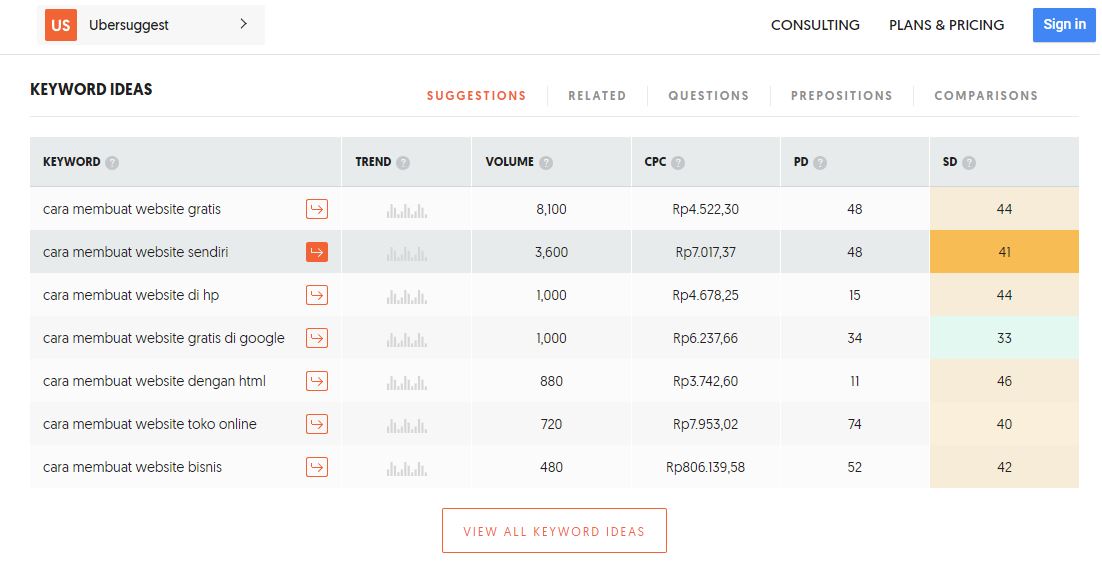The image size is (1102, 562).
Task: Click the help icon next to SD header
Action: click(969, 162)
